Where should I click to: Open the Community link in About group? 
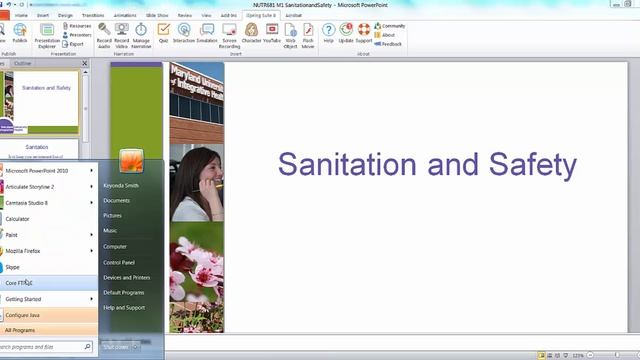tap(390, 26)
